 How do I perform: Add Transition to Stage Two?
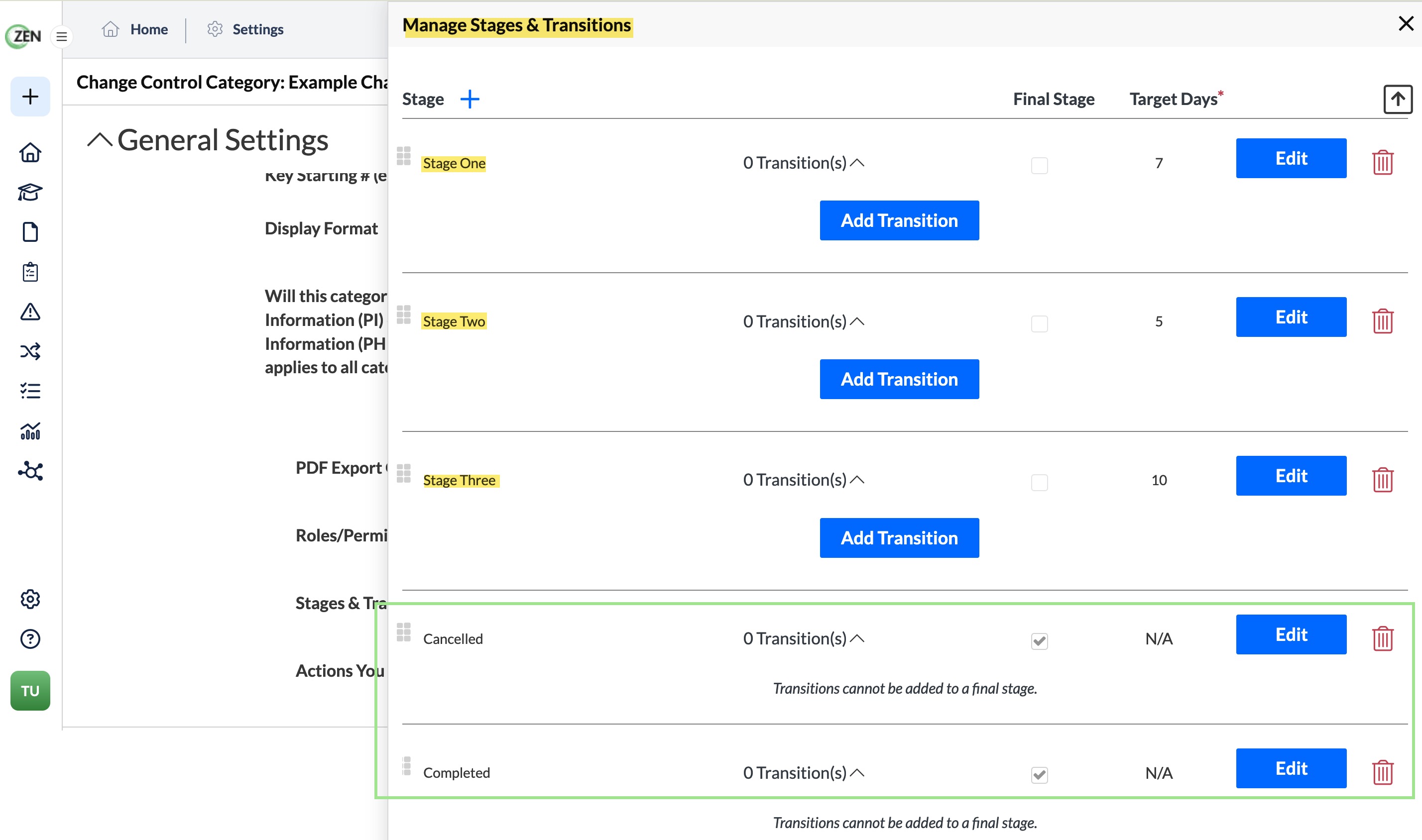(x=899, y=379)
